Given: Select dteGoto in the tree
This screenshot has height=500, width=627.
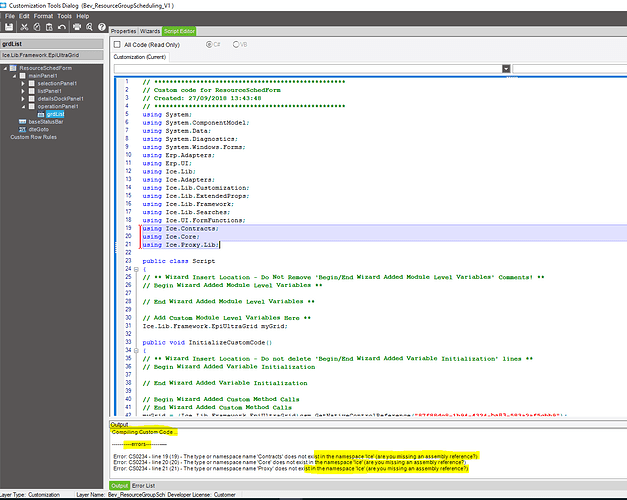Looking at the screenshot, I should 38,129.
